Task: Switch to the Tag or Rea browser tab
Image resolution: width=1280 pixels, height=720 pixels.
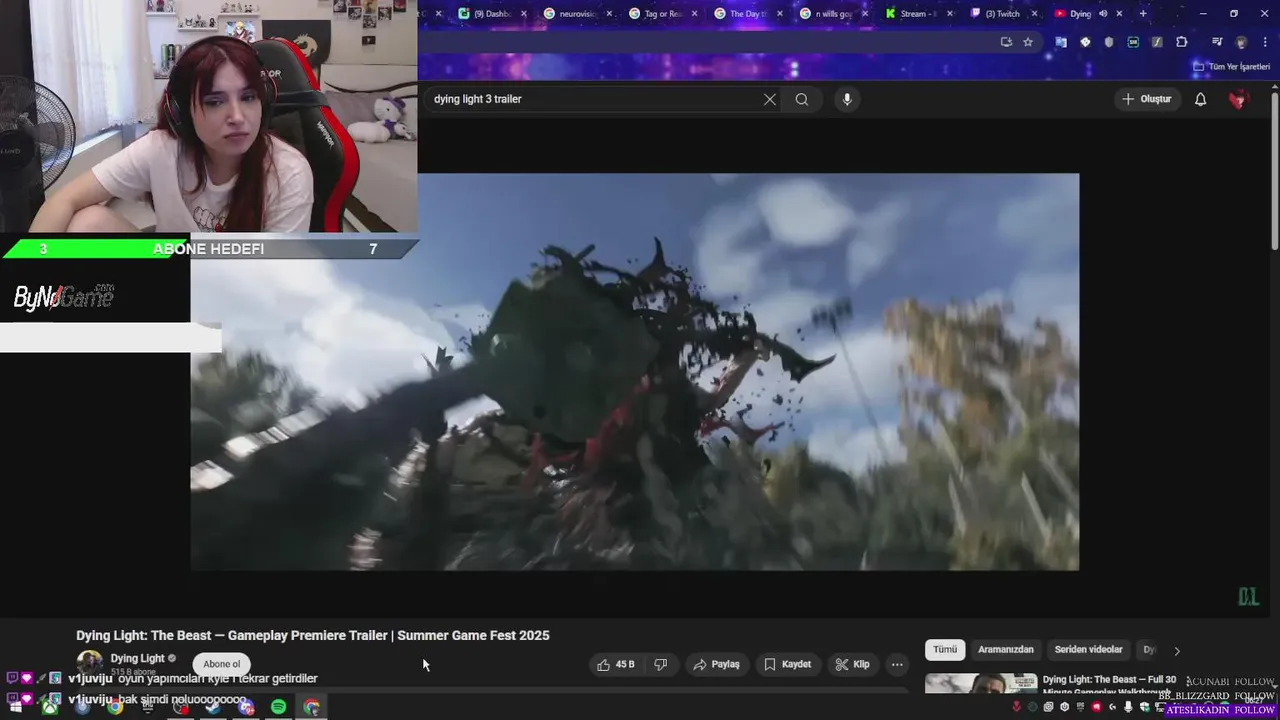Action: click(x=657, y=14)
